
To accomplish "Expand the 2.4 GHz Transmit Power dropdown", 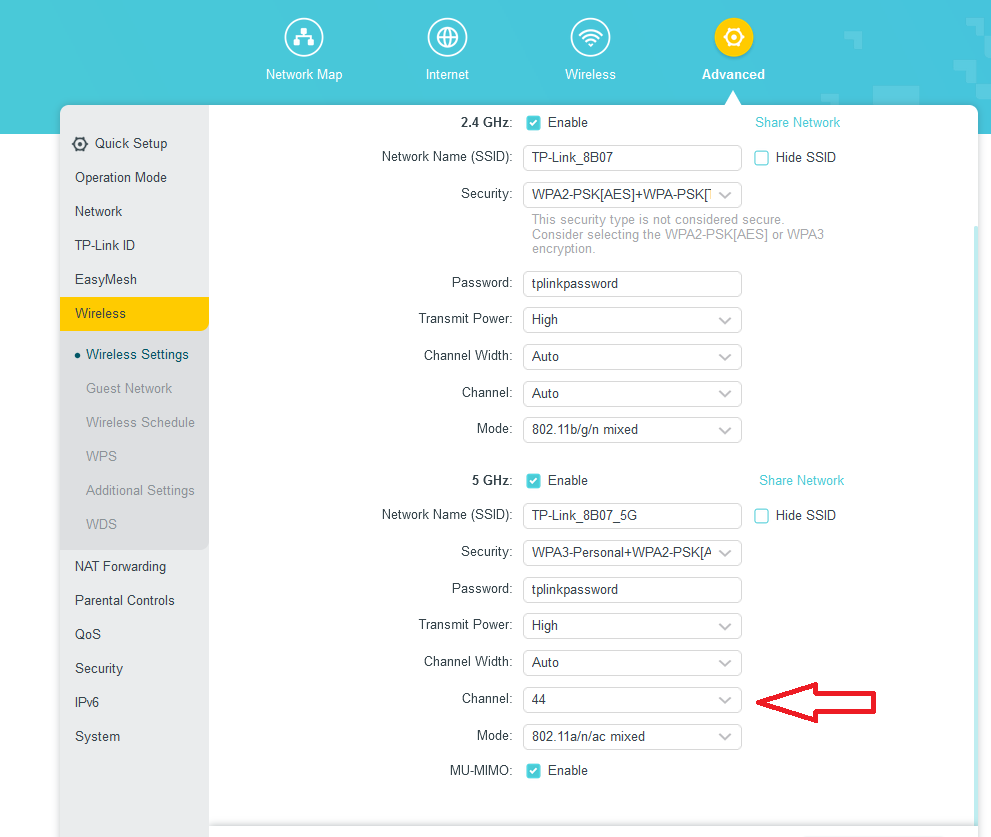I will click(x=632, y=320).
